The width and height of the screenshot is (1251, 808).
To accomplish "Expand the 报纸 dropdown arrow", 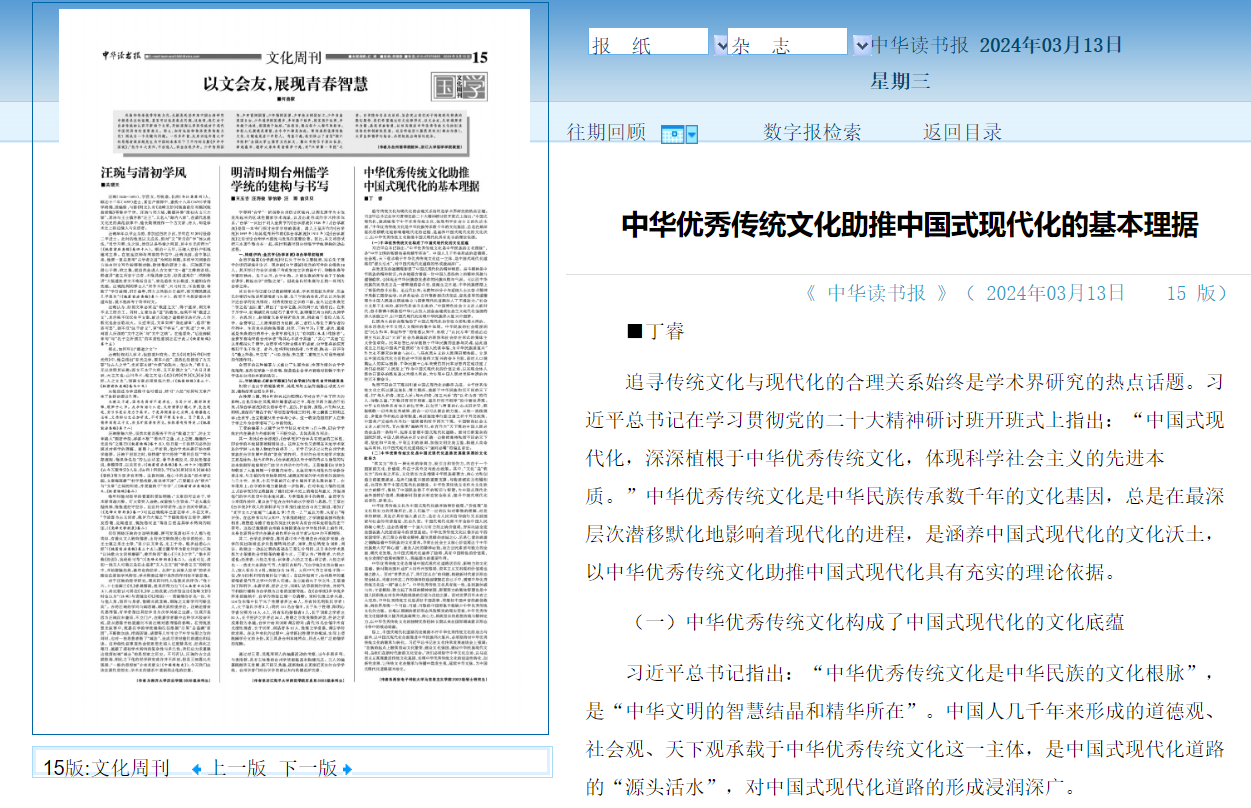I will point(720,45).
